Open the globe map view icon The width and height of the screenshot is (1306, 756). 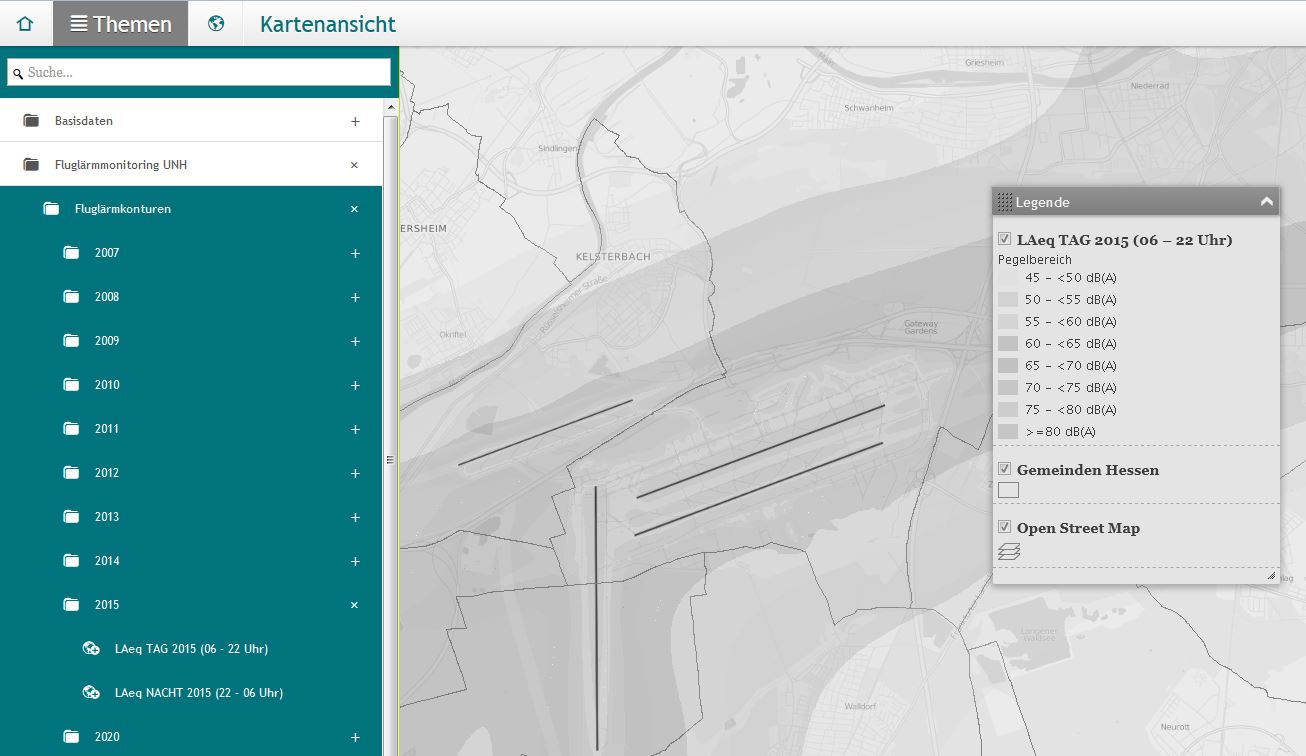click(x=216, y=24)
